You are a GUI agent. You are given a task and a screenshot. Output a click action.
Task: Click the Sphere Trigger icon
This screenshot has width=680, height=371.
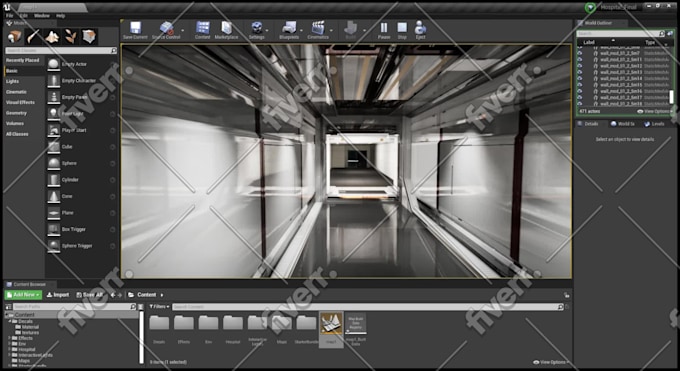(53, 246)
